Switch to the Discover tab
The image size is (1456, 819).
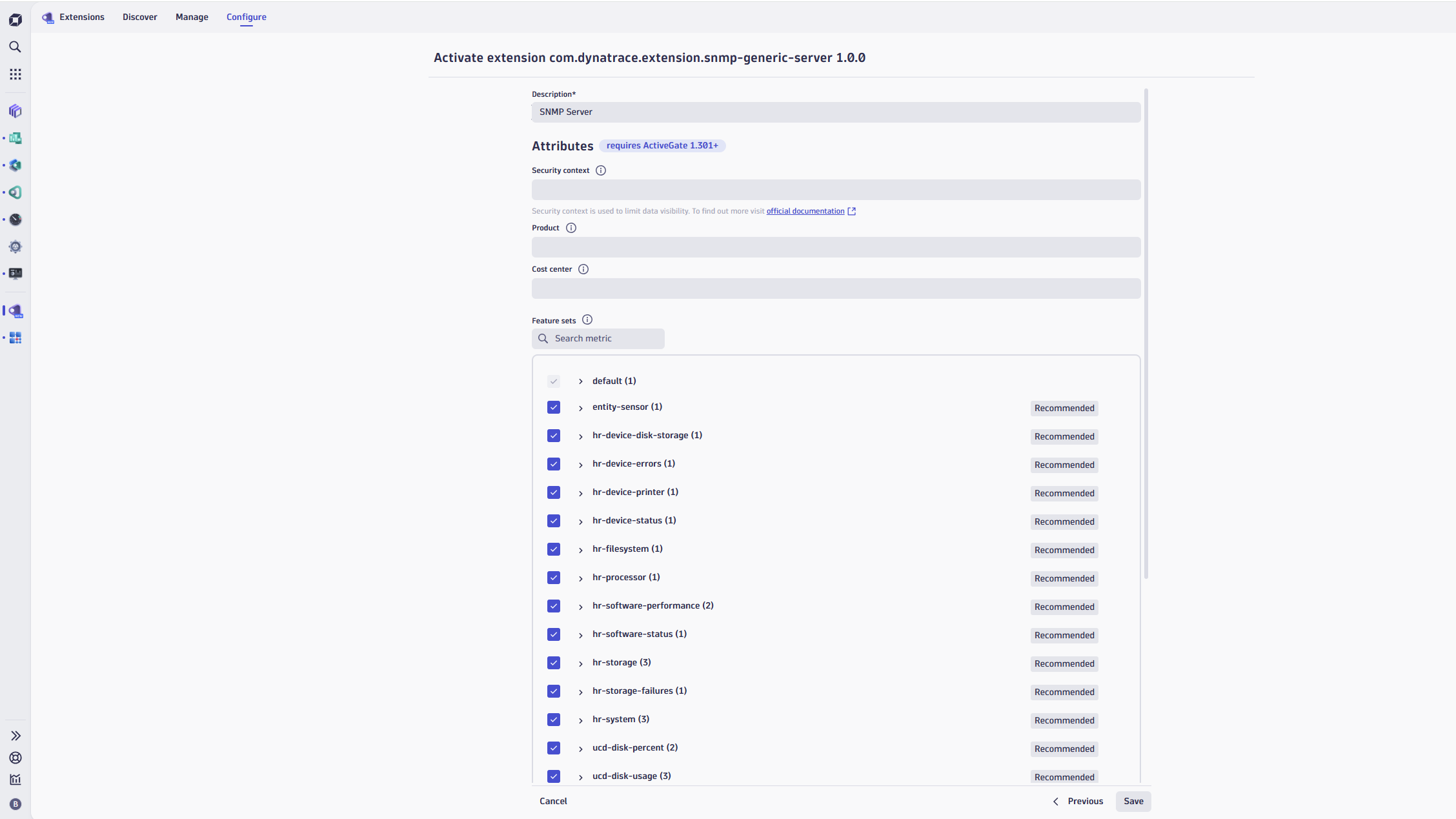(140, 17)
